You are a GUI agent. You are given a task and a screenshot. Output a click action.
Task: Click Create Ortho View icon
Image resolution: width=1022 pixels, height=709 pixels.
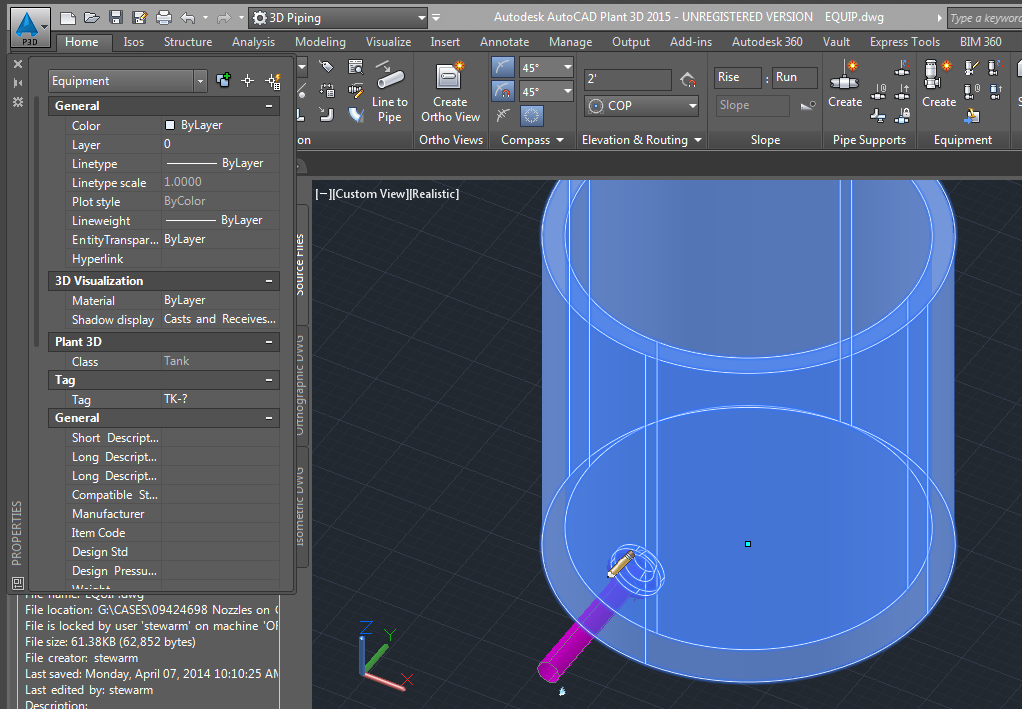click(450, 78)
